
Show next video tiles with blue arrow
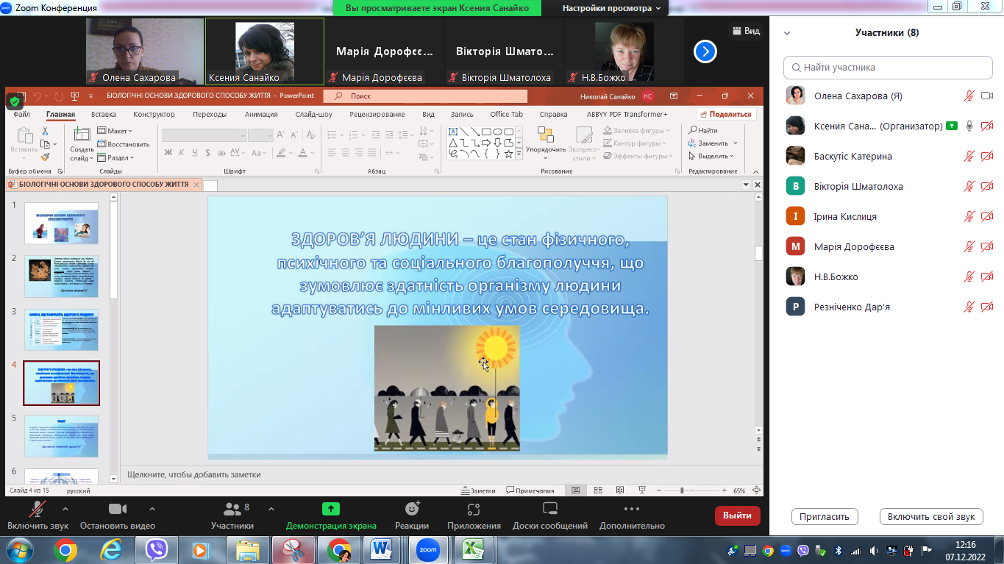click(705, 51)
